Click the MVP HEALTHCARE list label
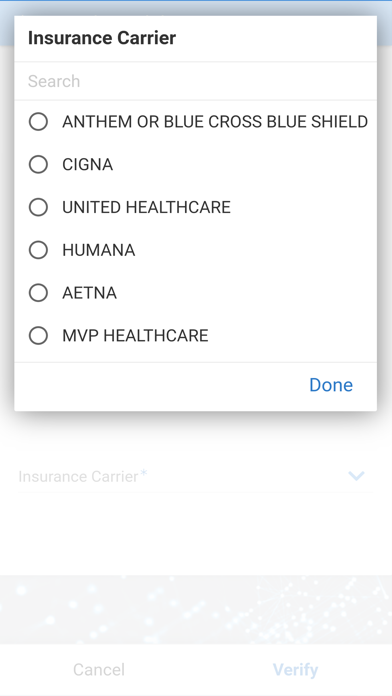 pos(135,336)
